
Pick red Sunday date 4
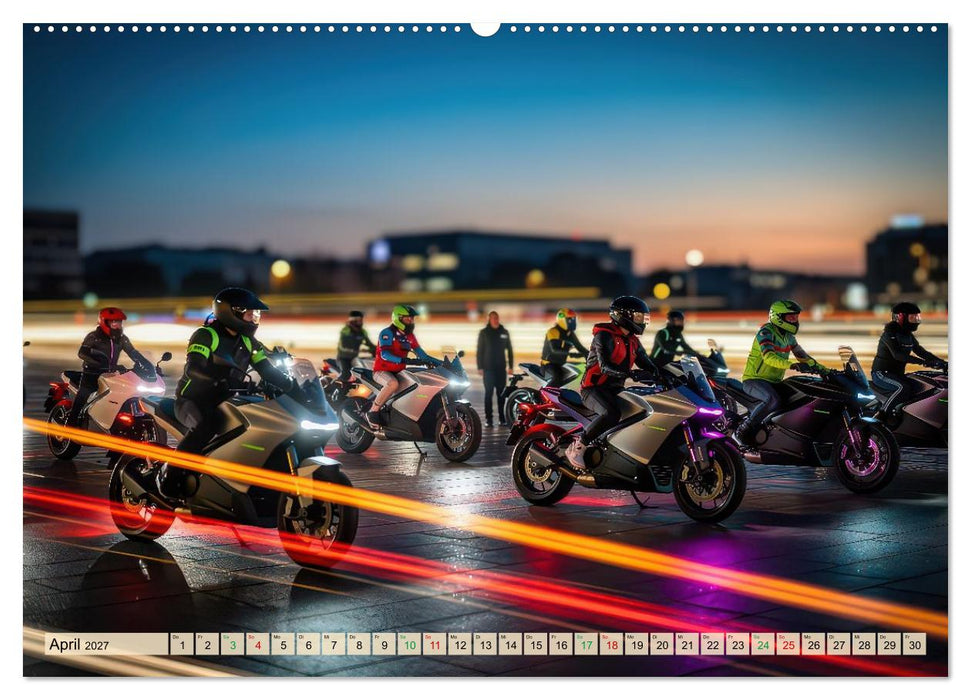(258, 644)
